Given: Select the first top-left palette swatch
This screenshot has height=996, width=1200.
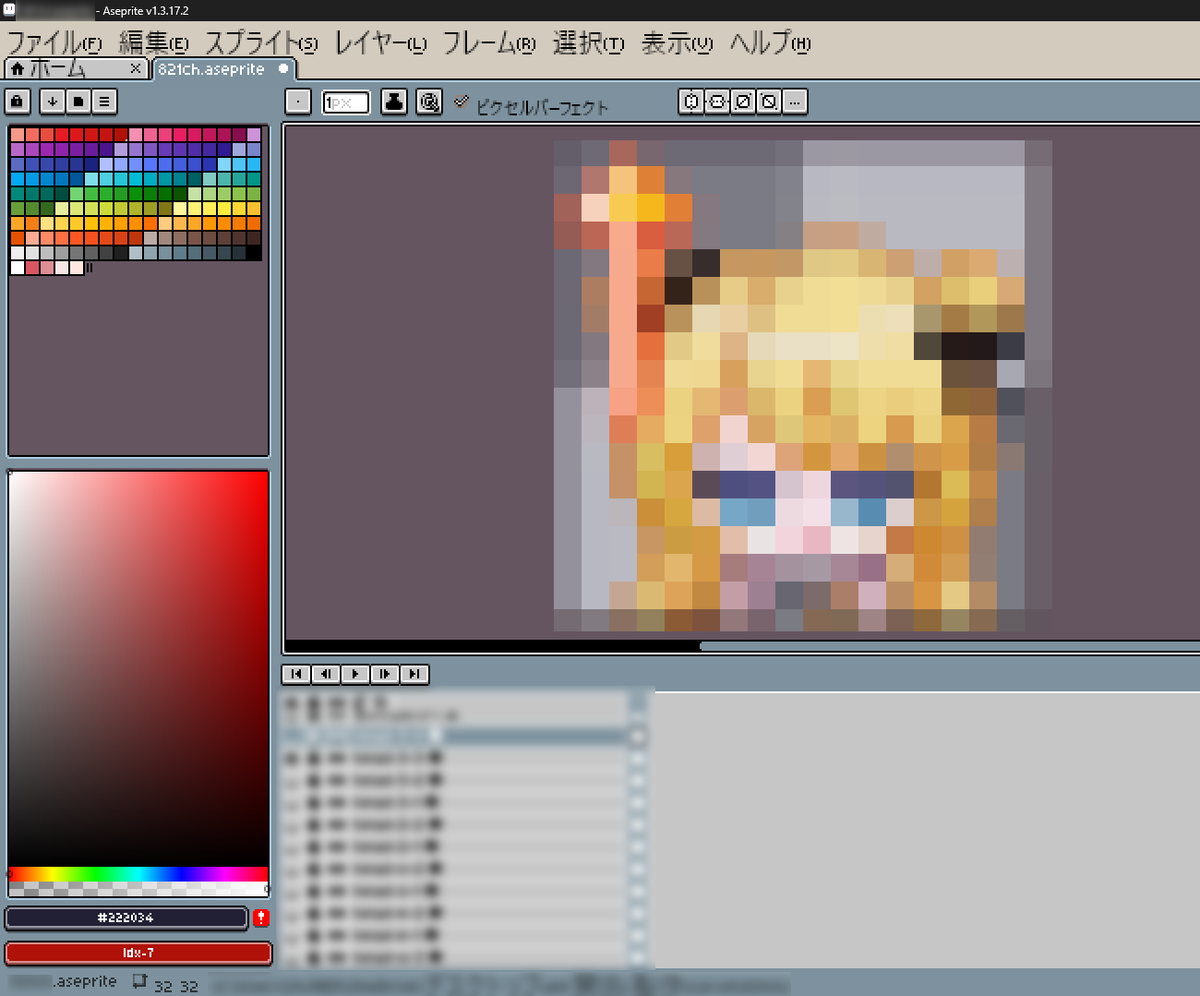Looking at the screenshot, I should point(18,134).
